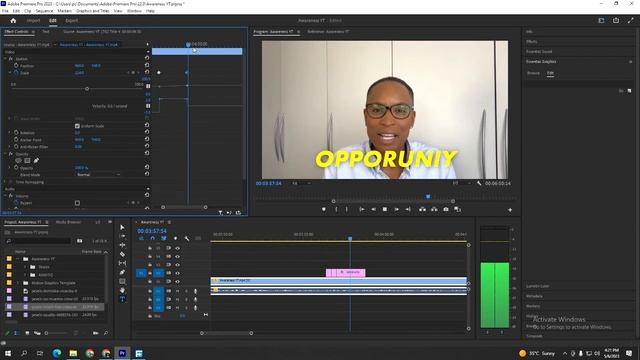
Task: Click Mark In in Program monitor
Action: click(x=336, y=209)
